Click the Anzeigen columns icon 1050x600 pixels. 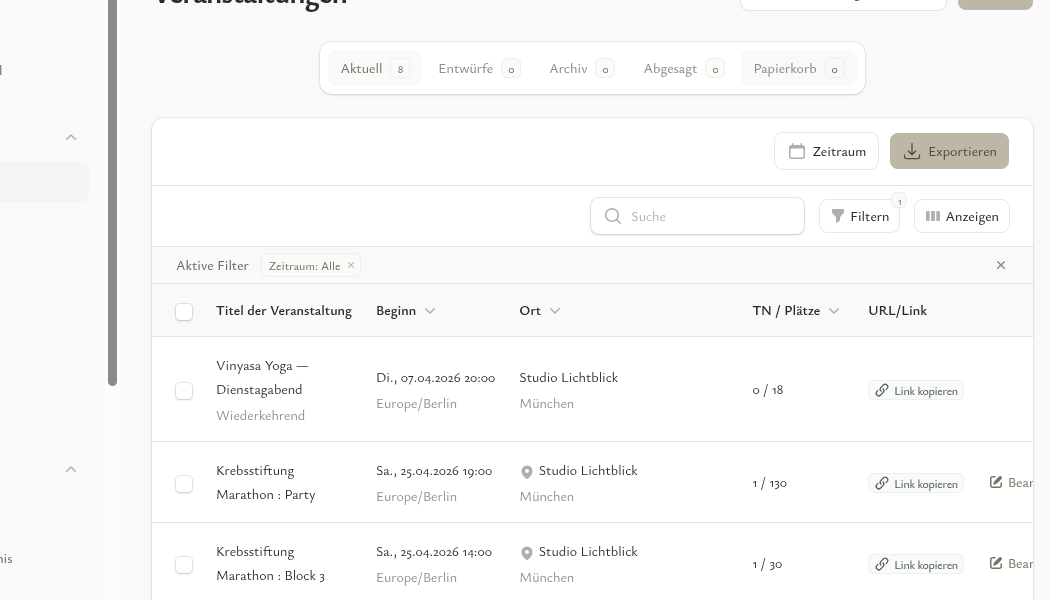932,216
